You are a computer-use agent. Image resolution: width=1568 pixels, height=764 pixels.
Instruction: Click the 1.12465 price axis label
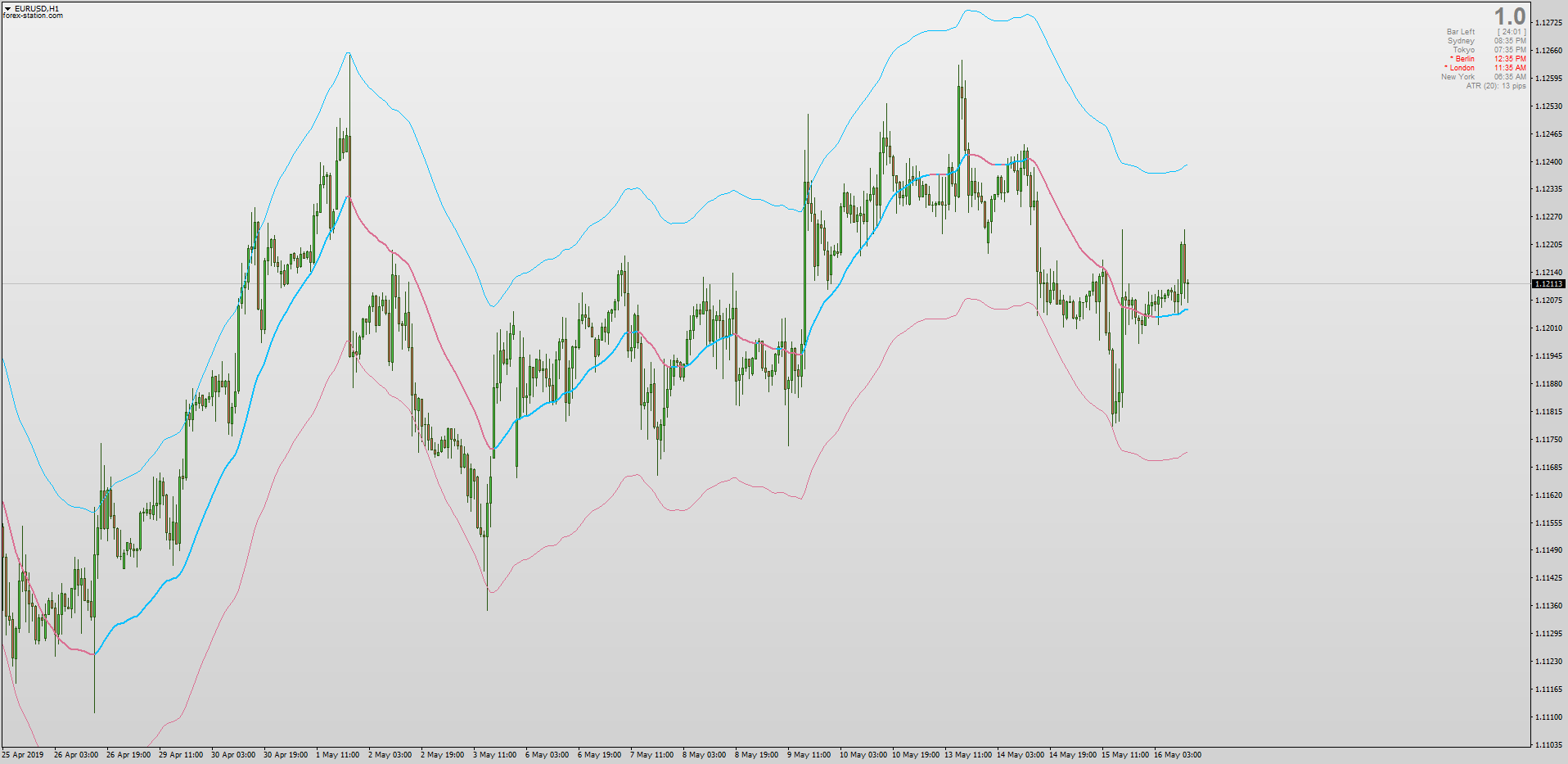tap(1549, 134)
